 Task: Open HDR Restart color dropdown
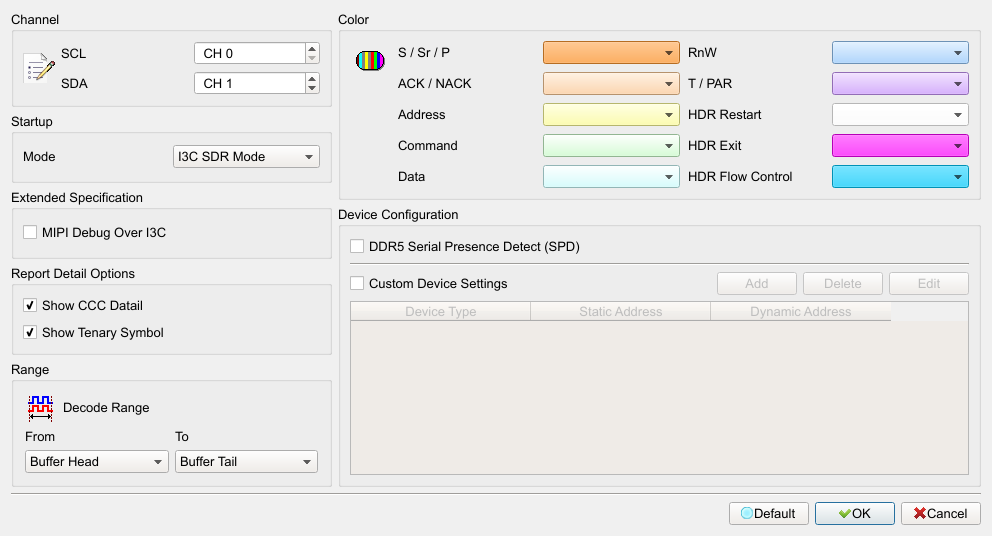(x=900, y=115)
